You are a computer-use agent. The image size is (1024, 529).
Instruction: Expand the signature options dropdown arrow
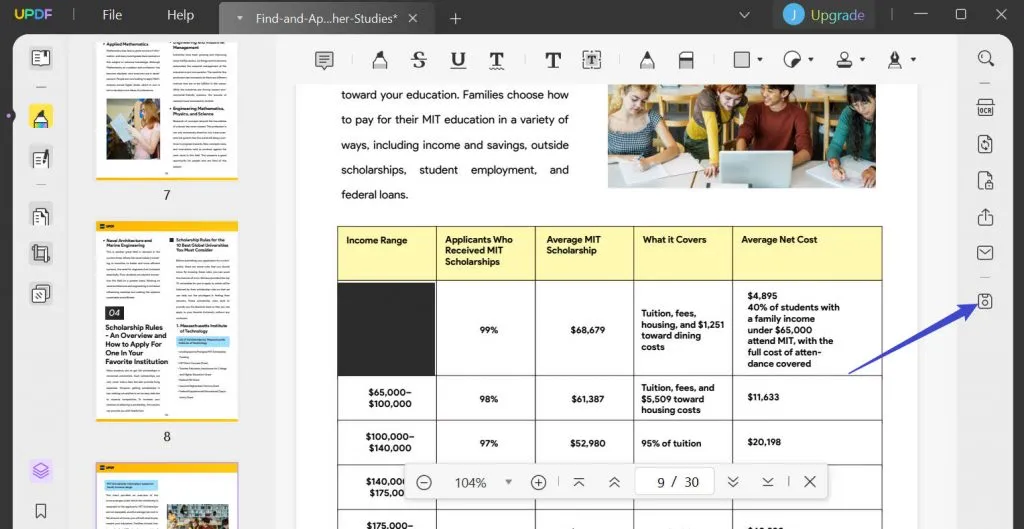[913, 60]
